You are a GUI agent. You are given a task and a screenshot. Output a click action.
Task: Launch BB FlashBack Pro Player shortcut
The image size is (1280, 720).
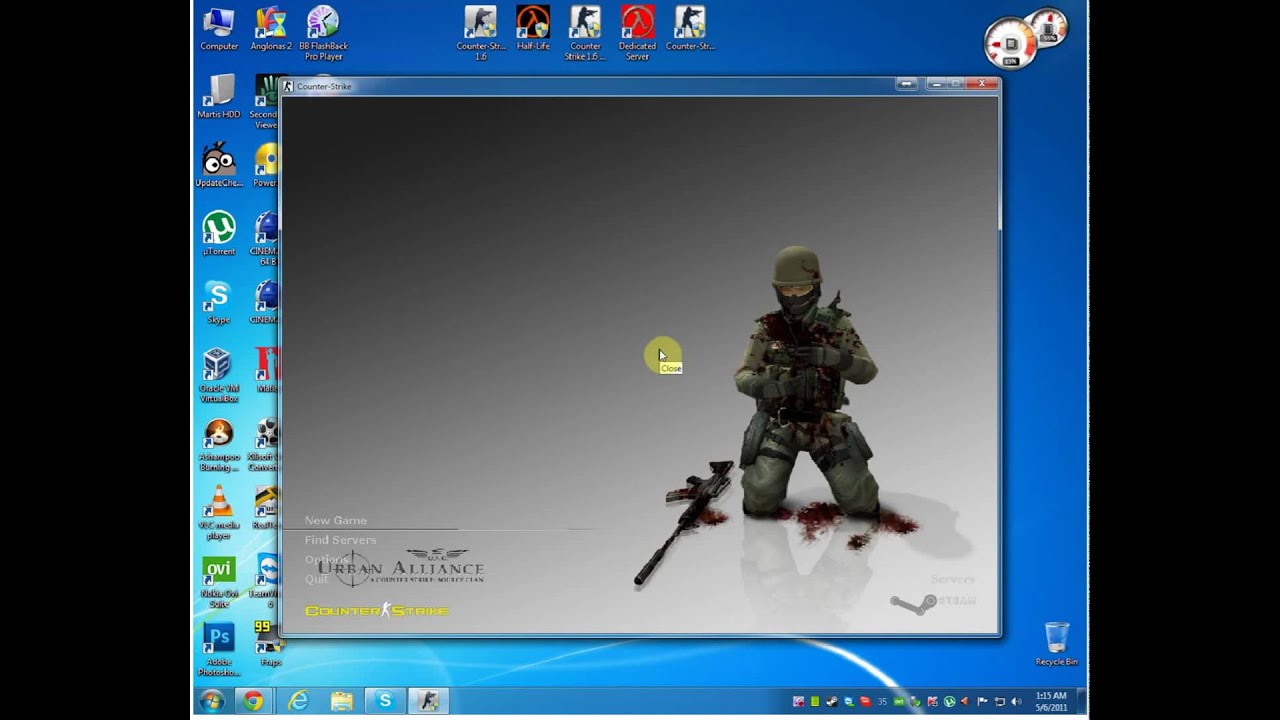(323, 33)
